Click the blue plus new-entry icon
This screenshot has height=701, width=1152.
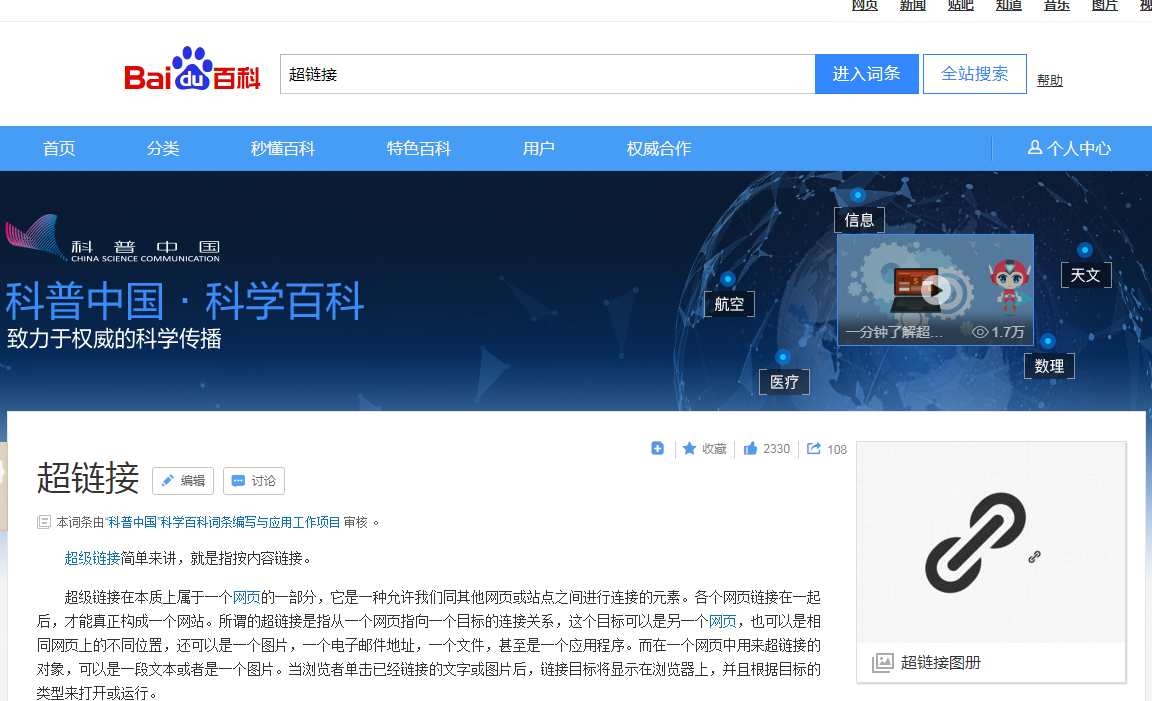657,448
